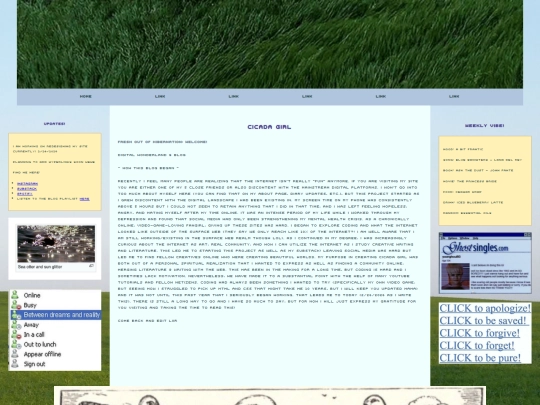
Task: Click the Digital wonderland & blog line
Action: click(x=152, y=155)
